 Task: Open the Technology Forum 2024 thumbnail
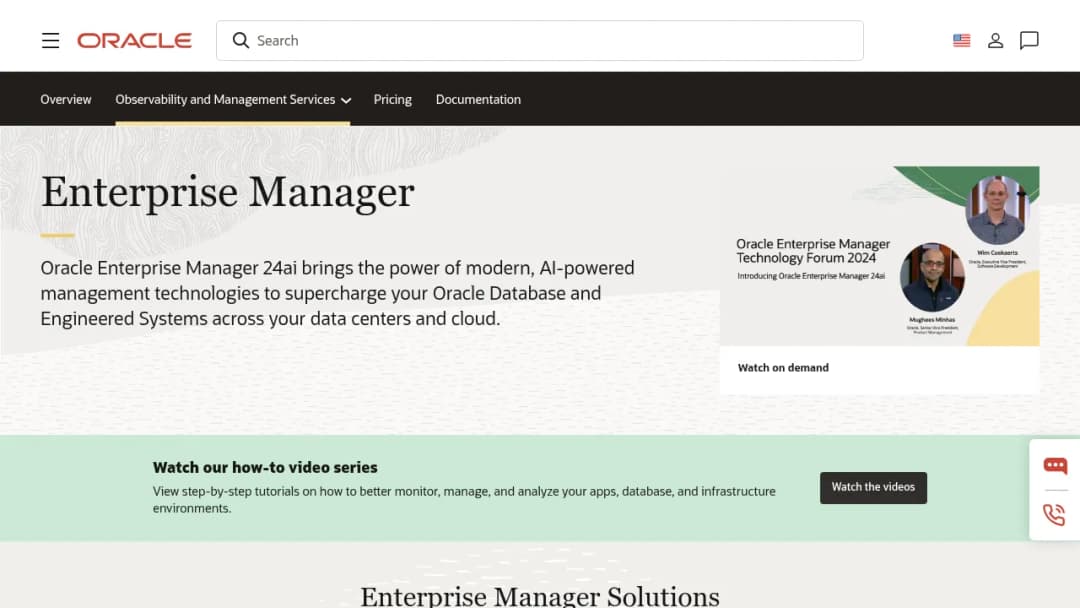coord(880,255)
